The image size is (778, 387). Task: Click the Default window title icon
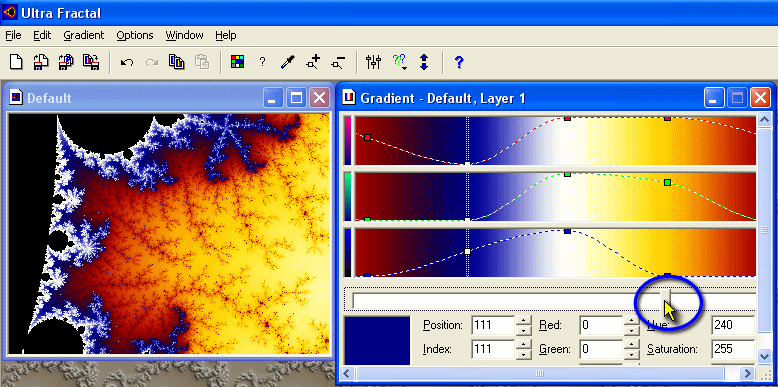(x=16, y=98)
